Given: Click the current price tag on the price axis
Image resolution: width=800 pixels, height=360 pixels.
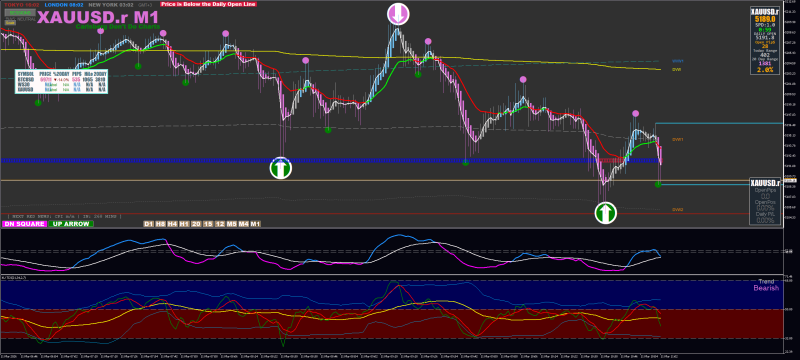Looking at the screenshot, I should [x=790, y=181].
